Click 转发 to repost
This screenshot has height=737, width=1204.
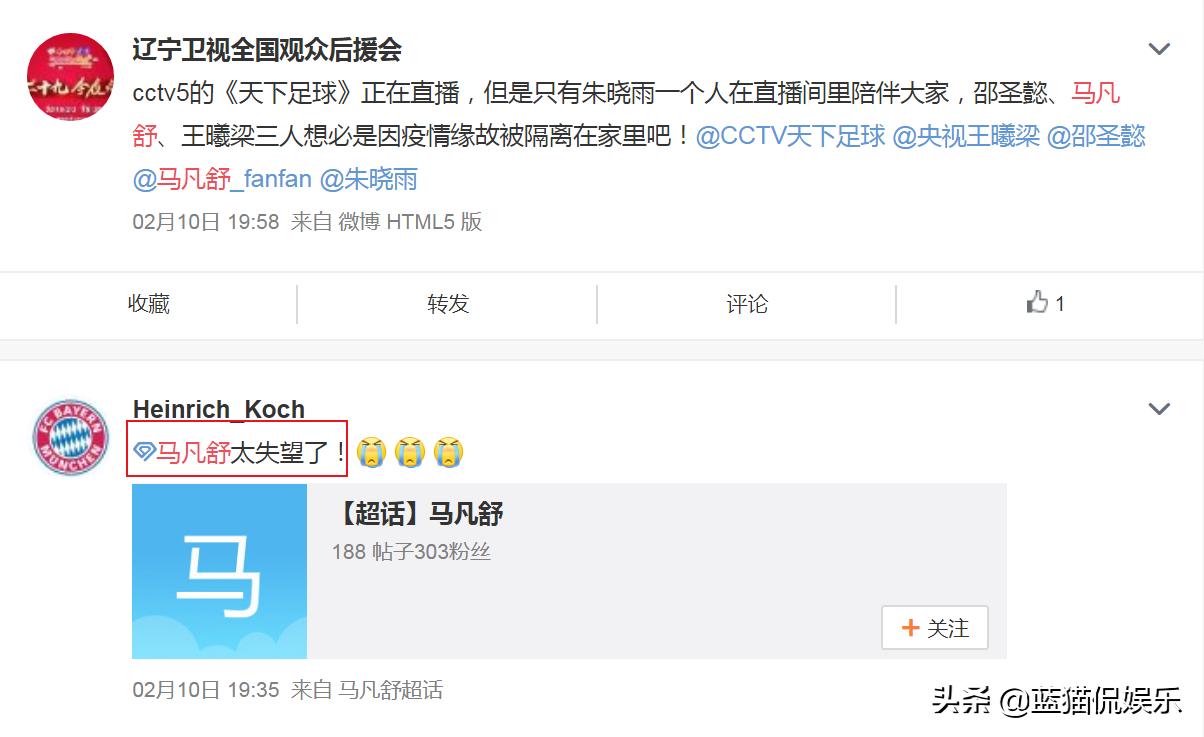point(448,304)
